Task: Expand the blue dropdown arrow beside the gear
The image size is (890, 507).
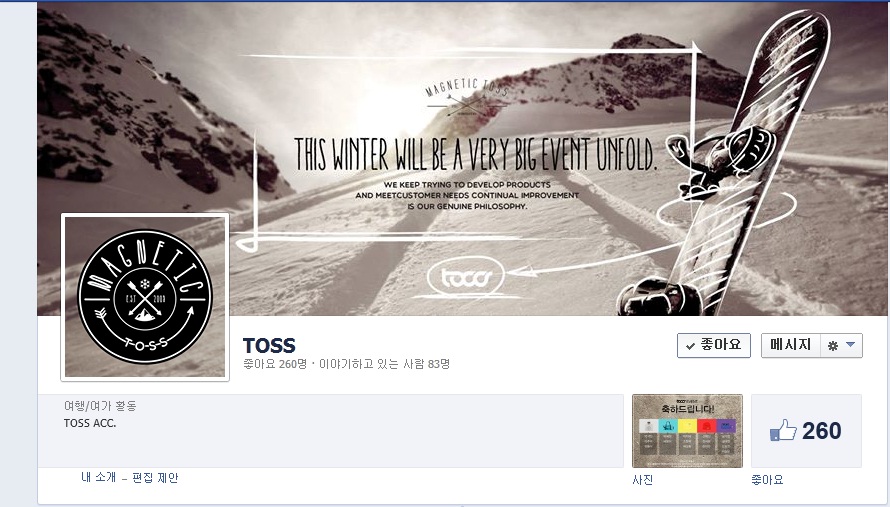Action: click(850, 345)
